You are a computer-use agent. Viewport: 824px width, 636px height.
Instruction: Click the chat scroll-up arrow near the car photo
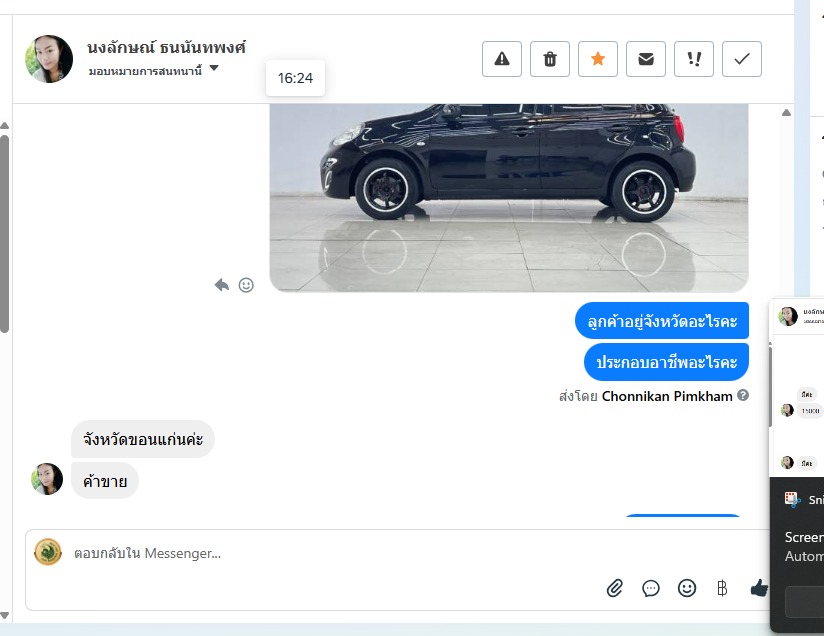(x=786, y=112)
